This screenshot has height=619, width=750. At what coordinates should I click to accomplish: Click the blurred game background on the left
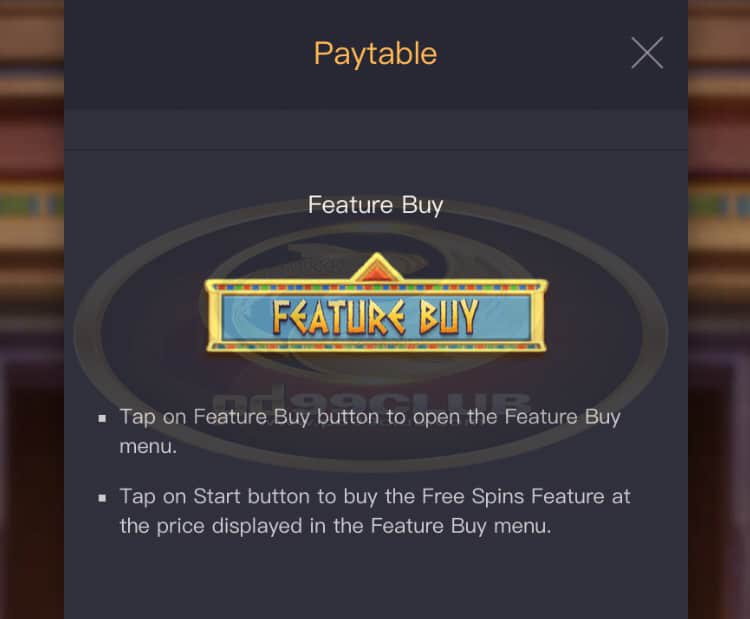click(x=32, y=310)
